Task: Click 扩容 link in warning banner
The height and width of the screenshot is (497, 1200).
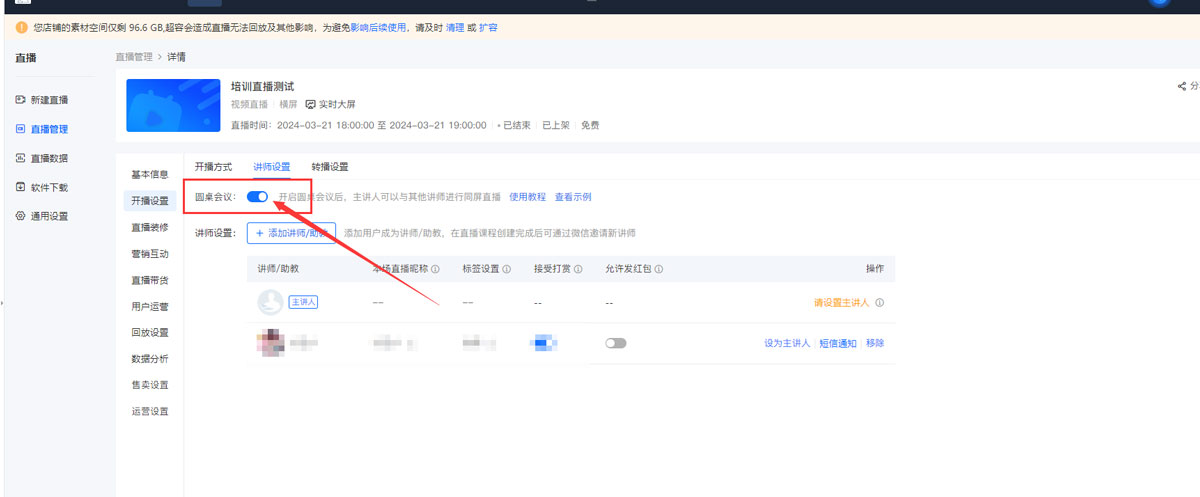Action: point(488,27)
